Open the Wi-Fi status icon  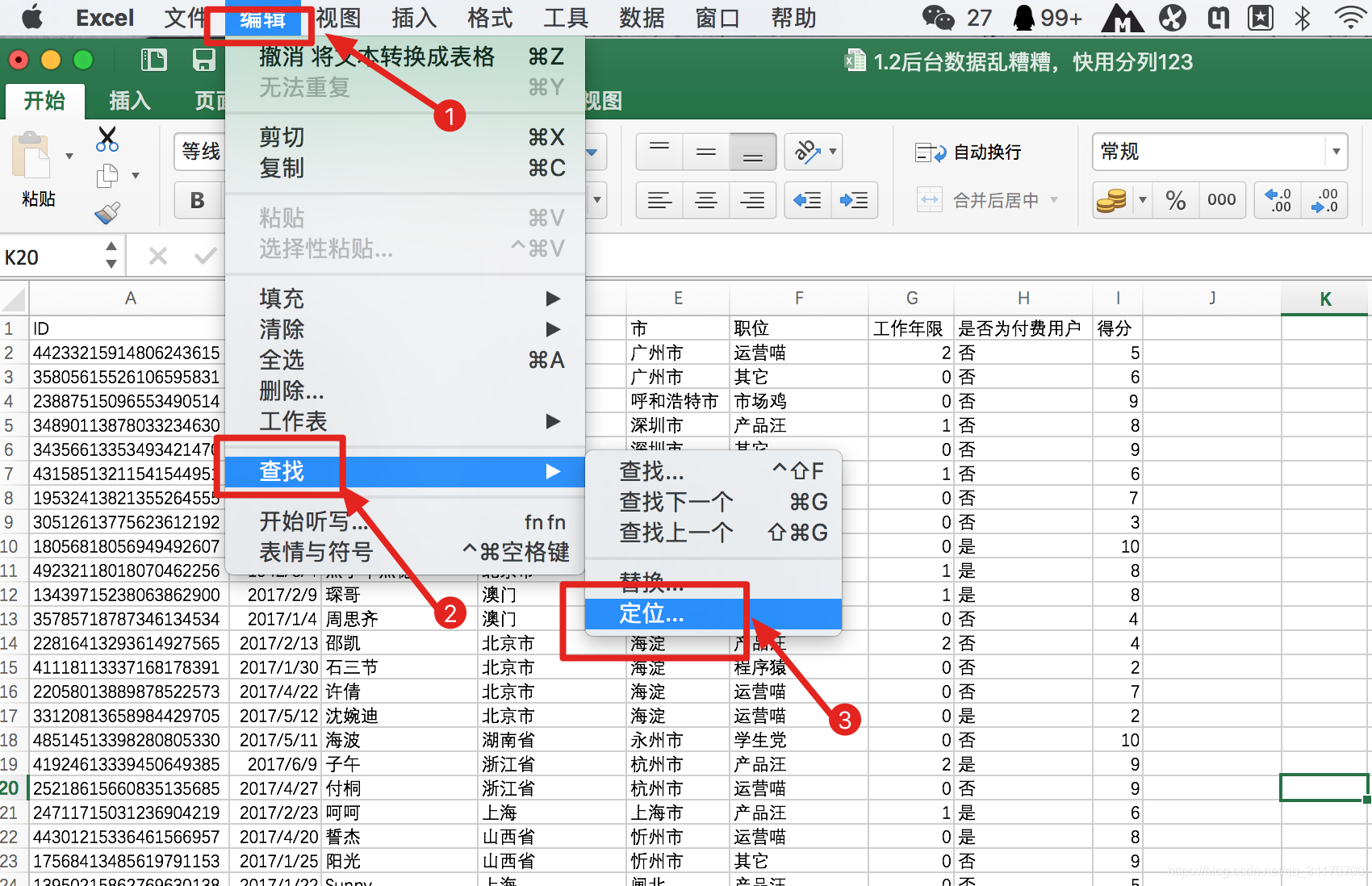pyautogui.click(x=1350, y=17)
